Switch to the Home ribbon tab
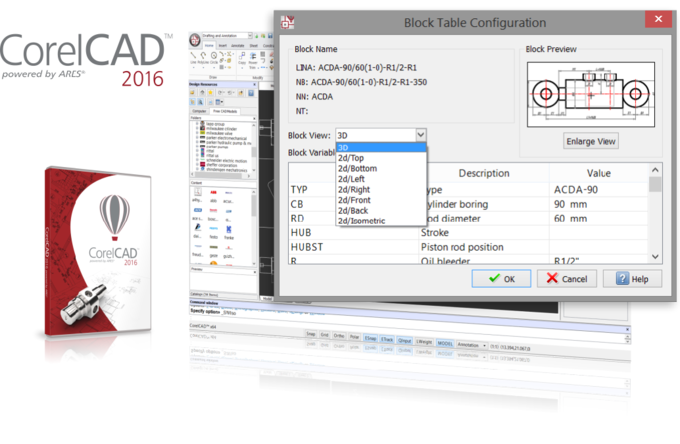 209,46
